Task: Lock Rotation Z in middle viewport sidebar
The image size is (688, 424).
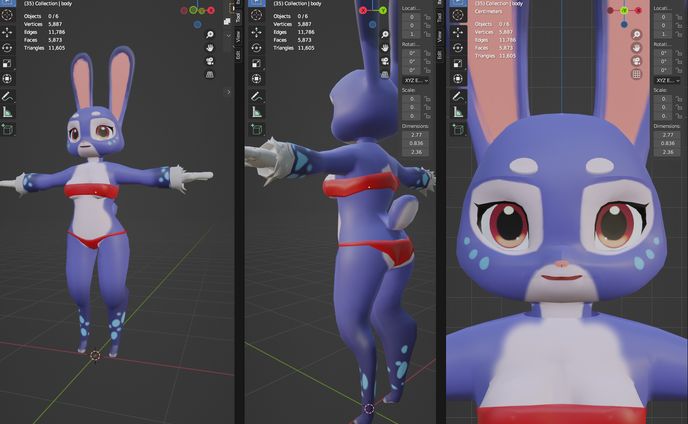Action: [427, 70]
